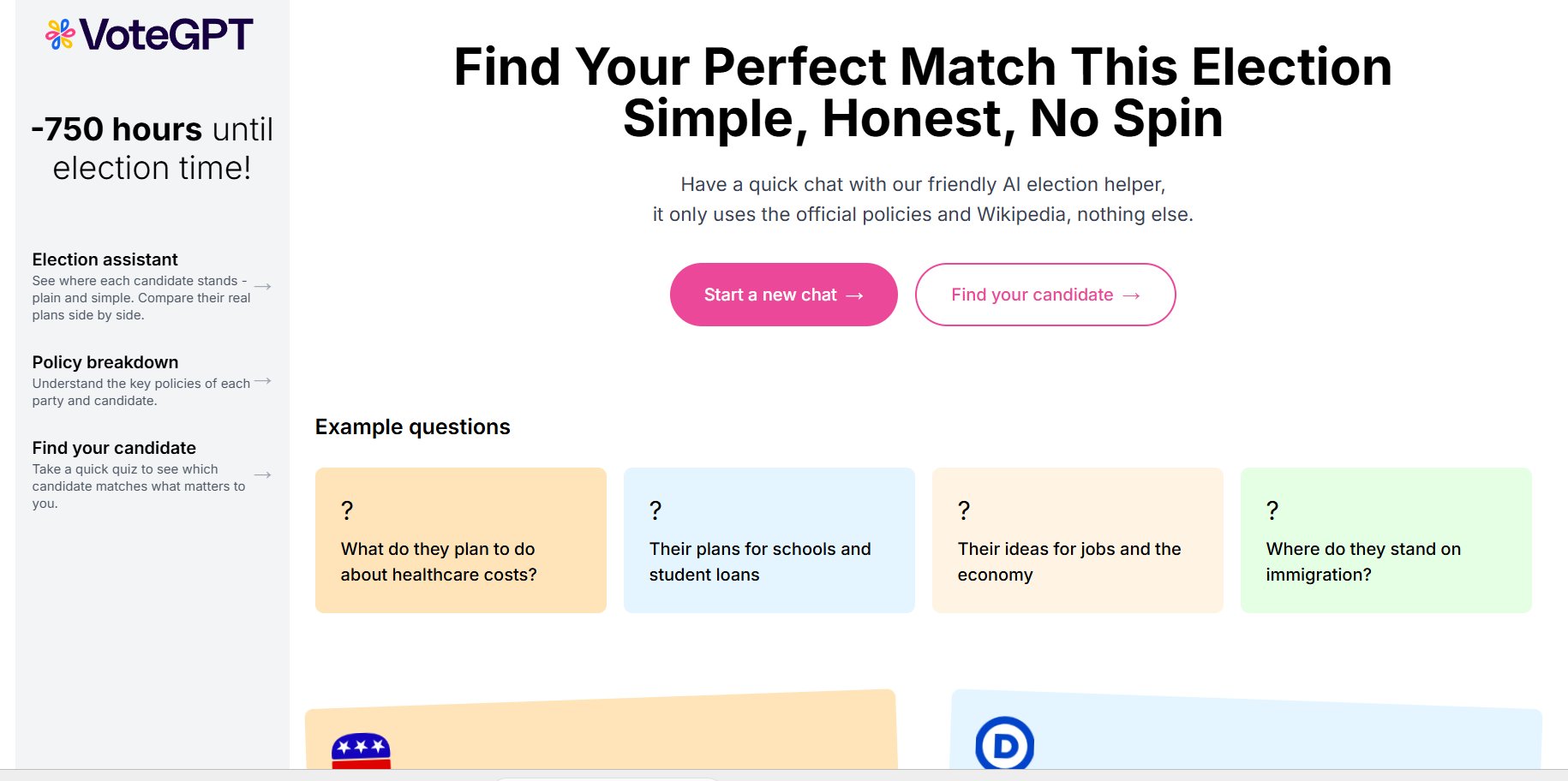Click the VoteGPT flower logo icon
Screen dimensions: 1568x781
coord(60,34)
